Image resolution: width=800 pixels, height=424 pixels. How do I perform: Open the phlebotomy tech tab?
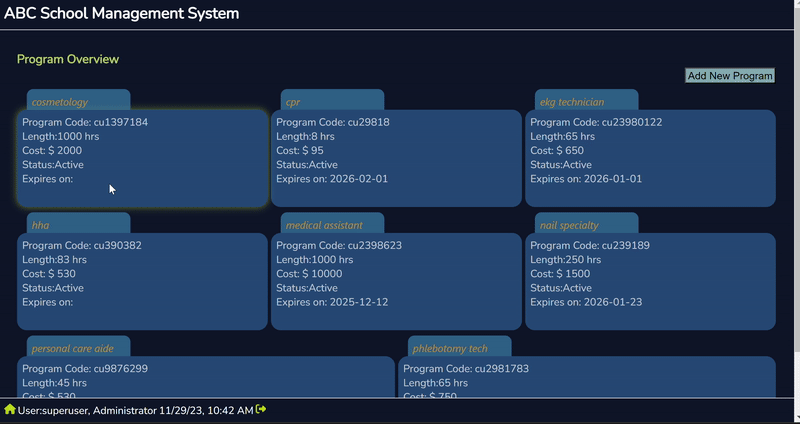[460, 346]
